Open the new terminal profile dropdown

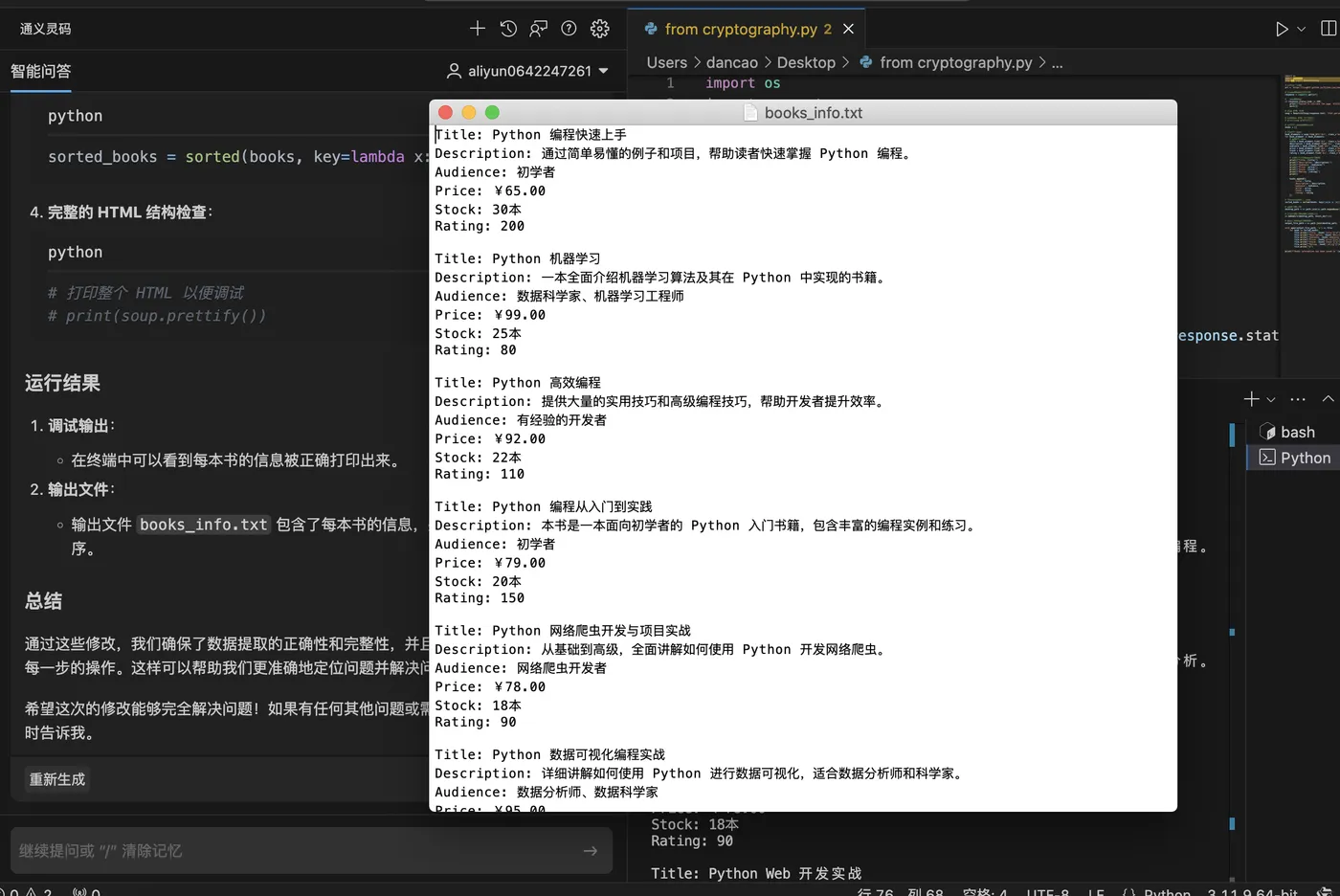(1271, 399)
